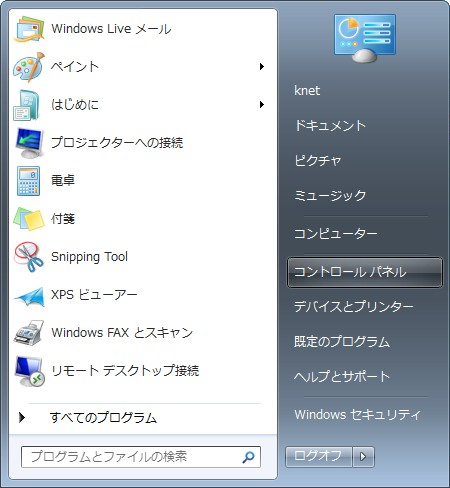Launch the 電卓 calculator icon

click(x=28, y=181)
